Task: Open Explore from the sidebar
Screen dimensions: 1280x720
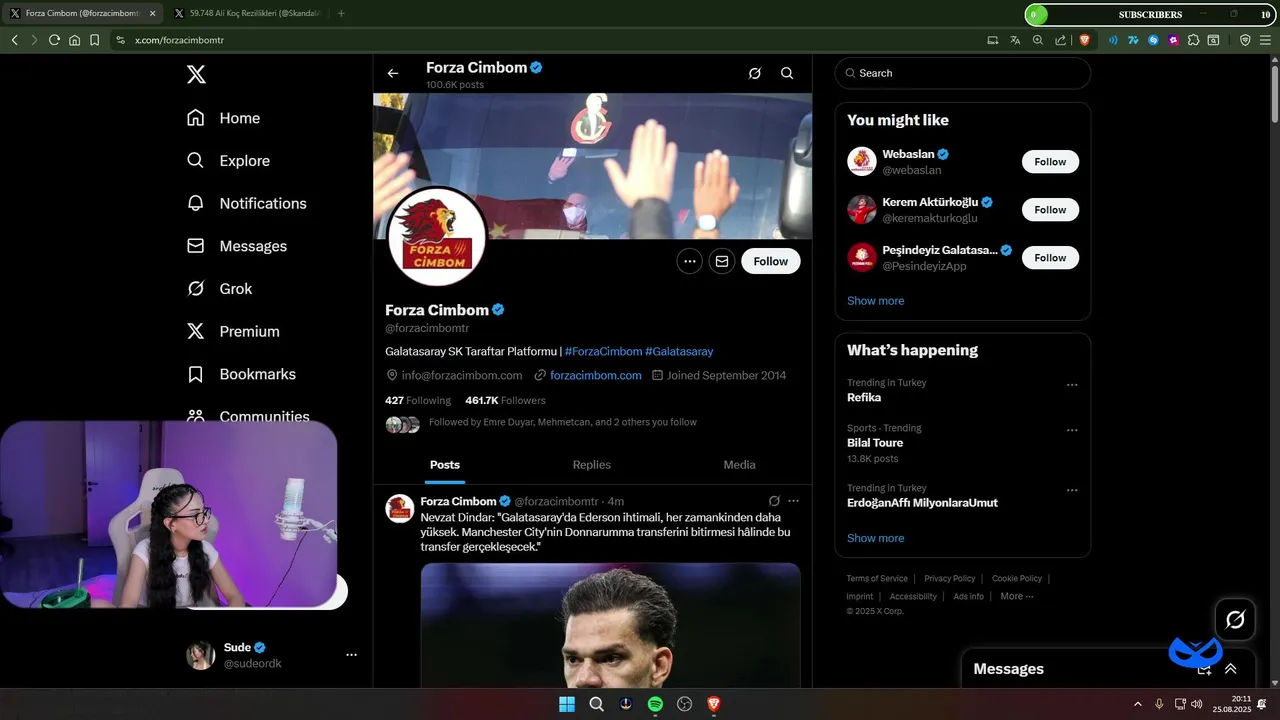Action: click(228, 161)
